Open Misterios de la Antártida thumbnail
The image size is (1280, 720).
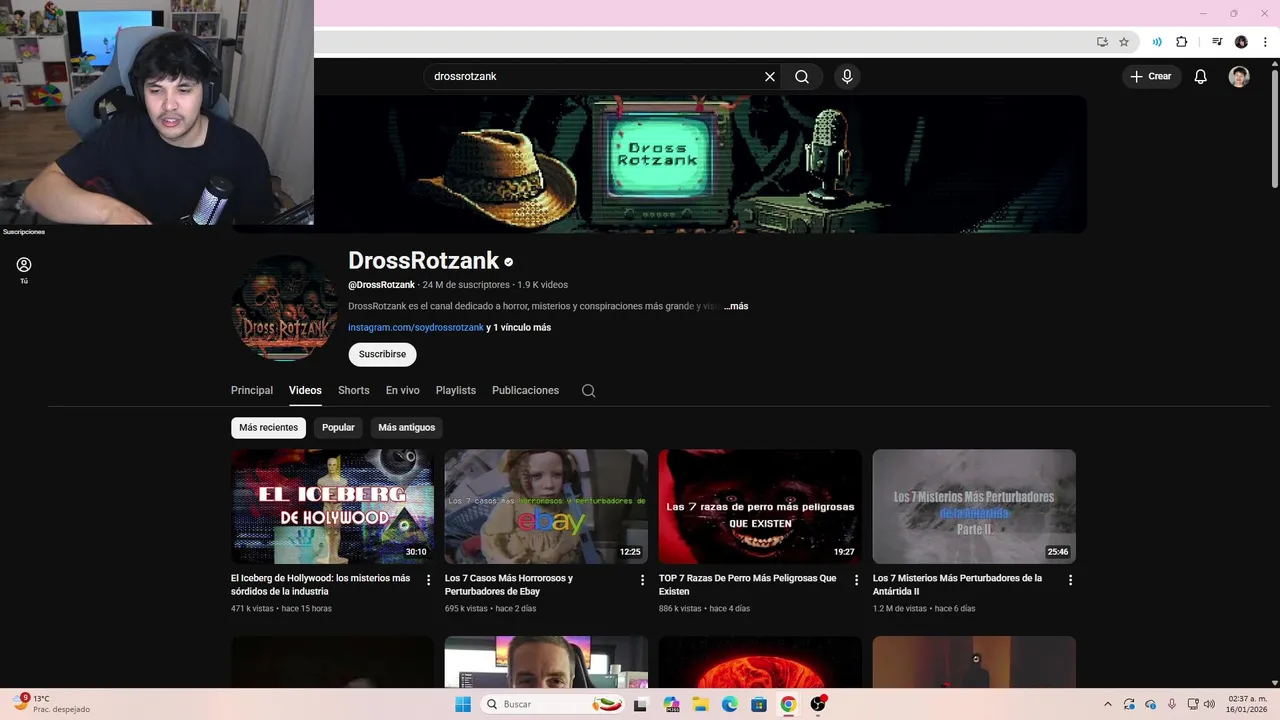(x=974, y=506)
